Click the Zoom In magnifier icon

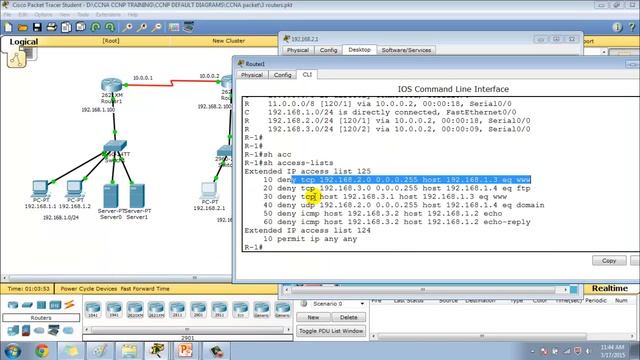pos(127,27)
